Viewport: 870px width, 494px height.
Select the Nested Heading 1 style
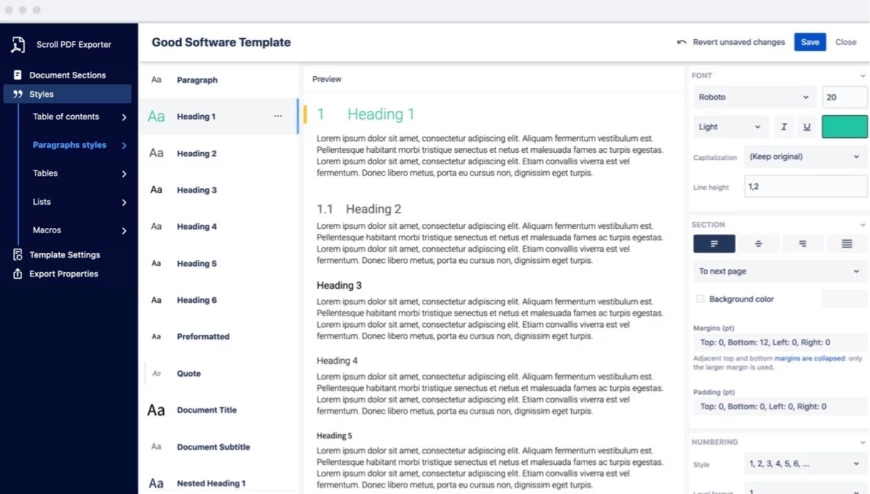click(x=219, y=483)
